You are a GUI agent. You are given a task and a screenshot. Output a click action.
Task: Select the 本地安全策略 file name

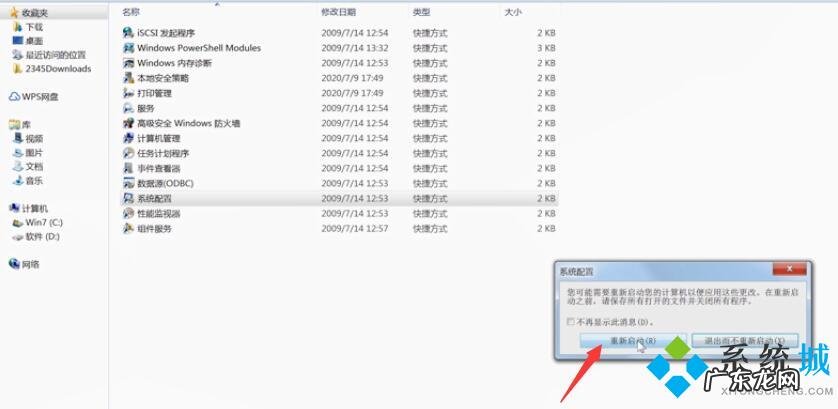[x=163, y=78]
